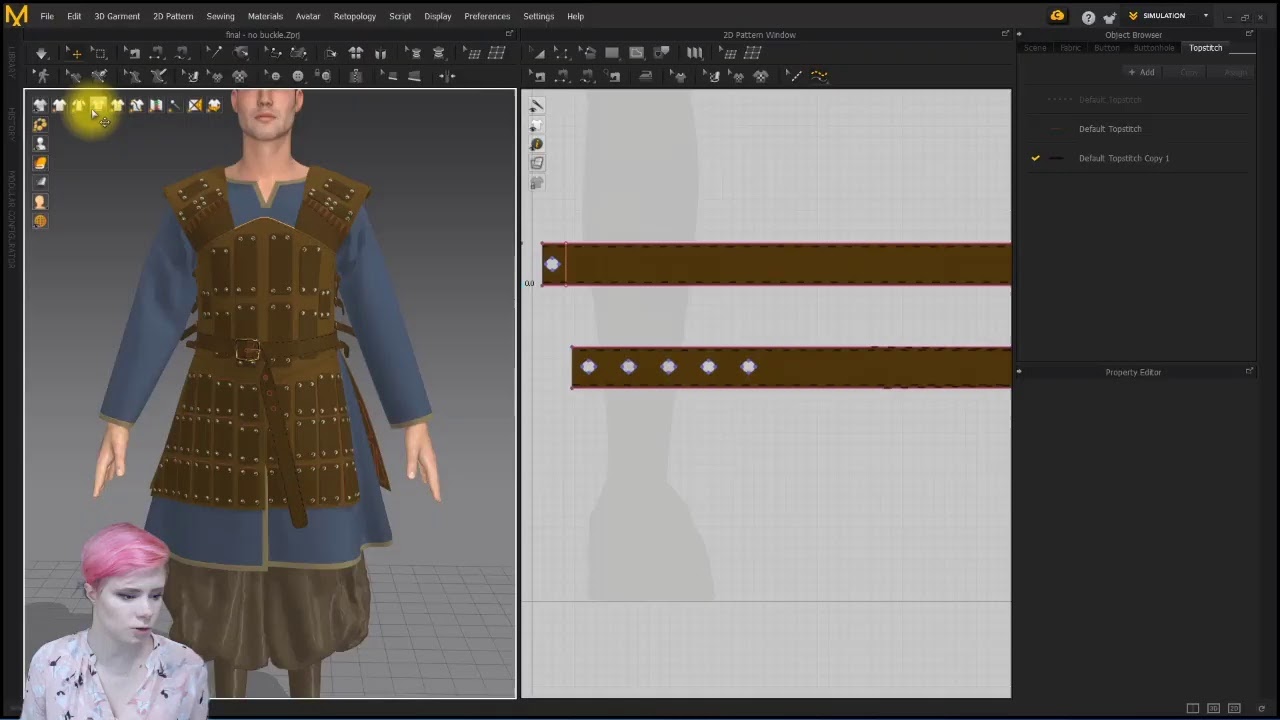Image resolution: width=1280 pixels, height=720 pixels.
Task: Click the first hole on lower belt pattern
Action: point(588,367)
